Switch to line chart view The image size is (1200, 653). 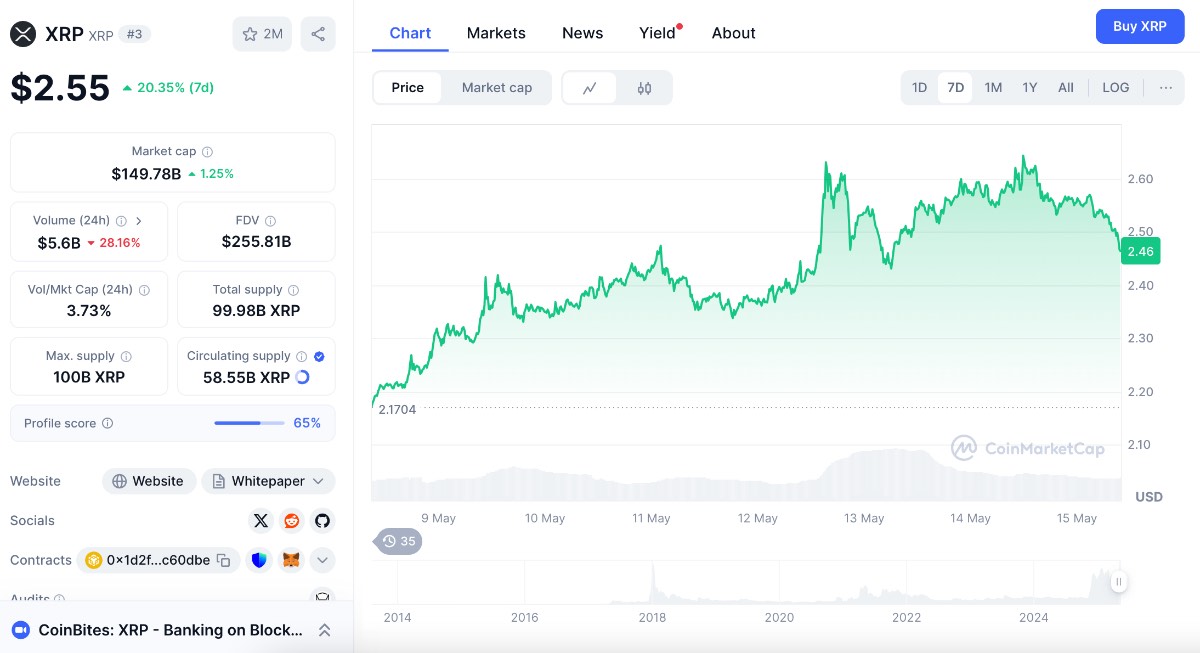590,88
